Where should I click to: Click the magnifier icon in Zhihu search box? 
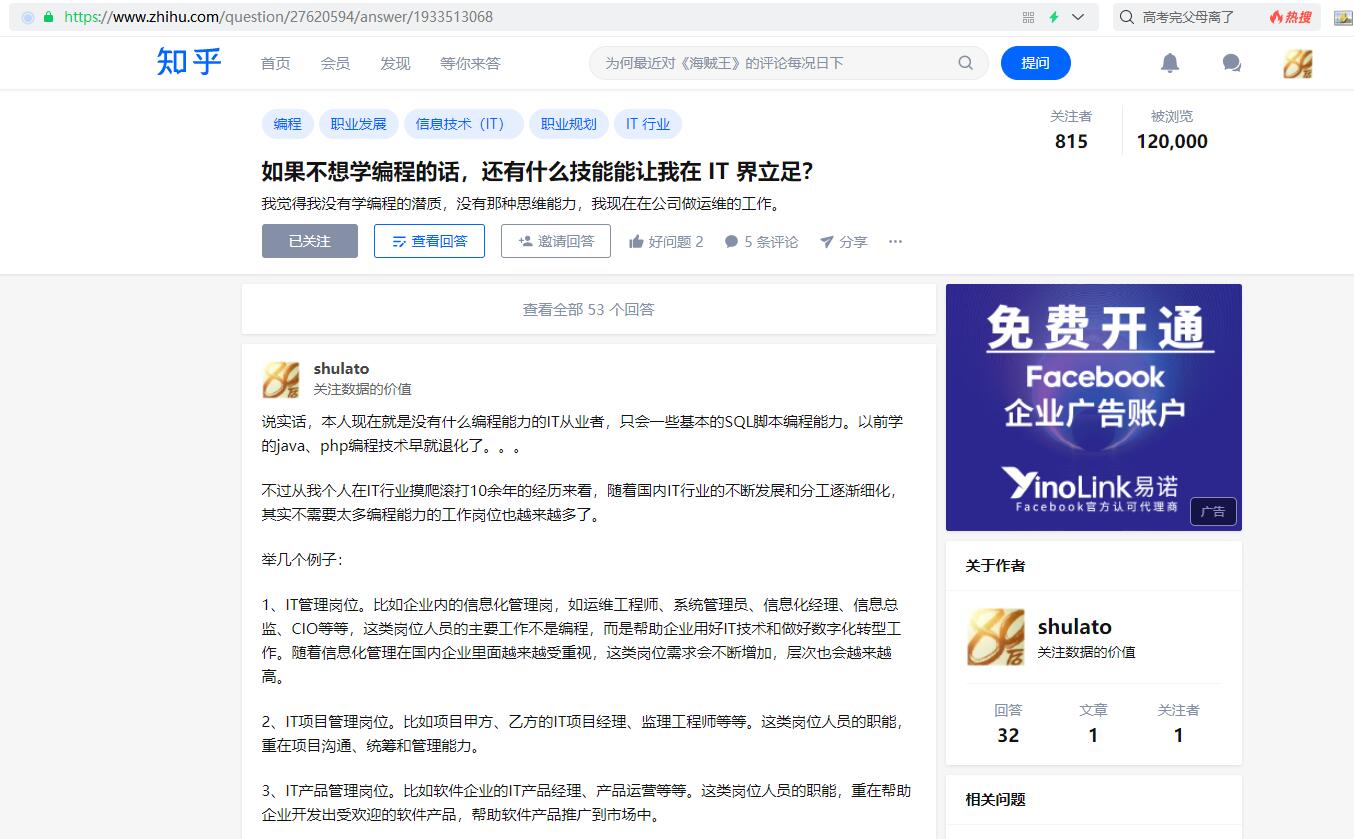tap(965, 63)
